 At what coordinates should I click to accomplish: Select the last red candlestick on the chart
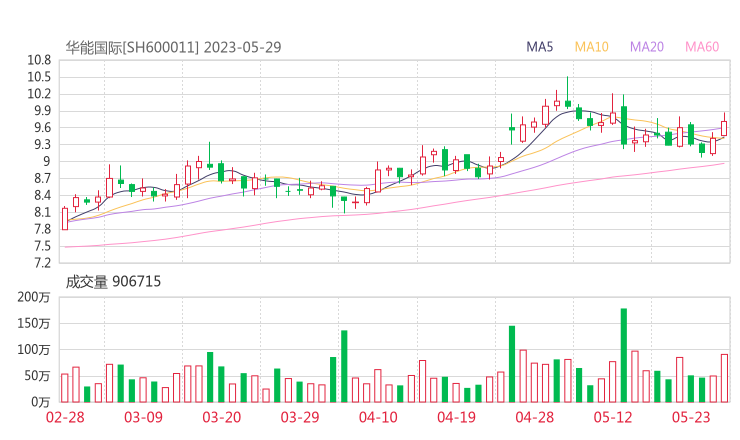pos(724,125)
